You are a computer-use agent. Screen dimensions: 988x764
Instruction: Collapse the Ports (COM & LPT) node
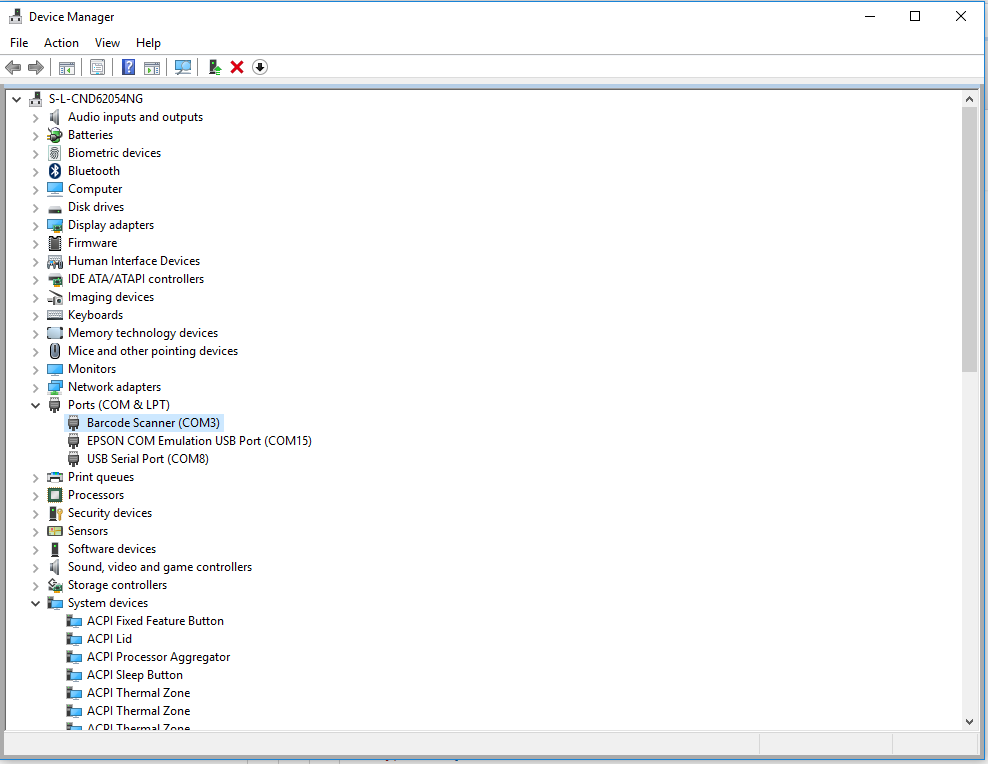(x=36, y=406)
